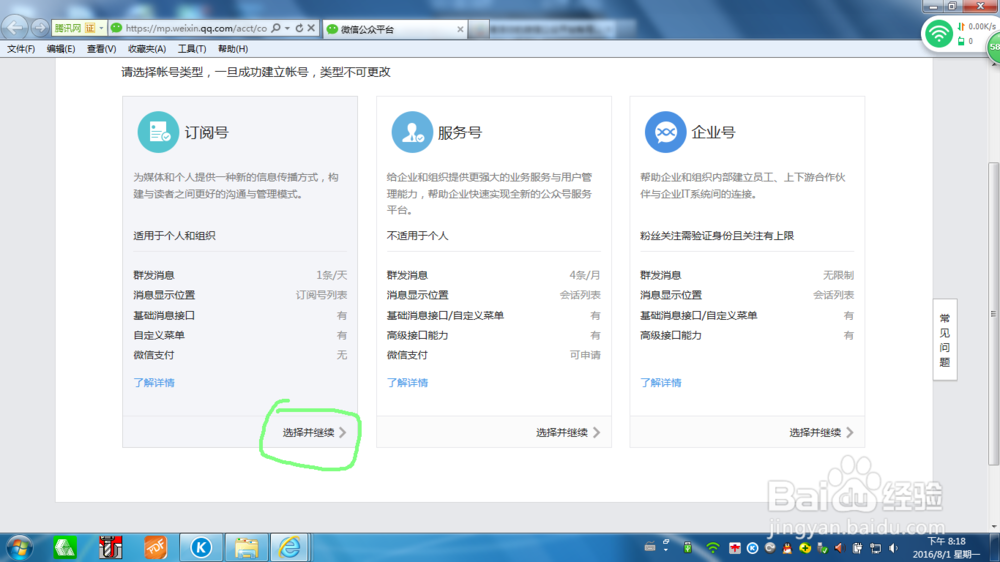Open the File Explorer folder on the taskbar
The image size is (1000, 562).
(246, 547)
